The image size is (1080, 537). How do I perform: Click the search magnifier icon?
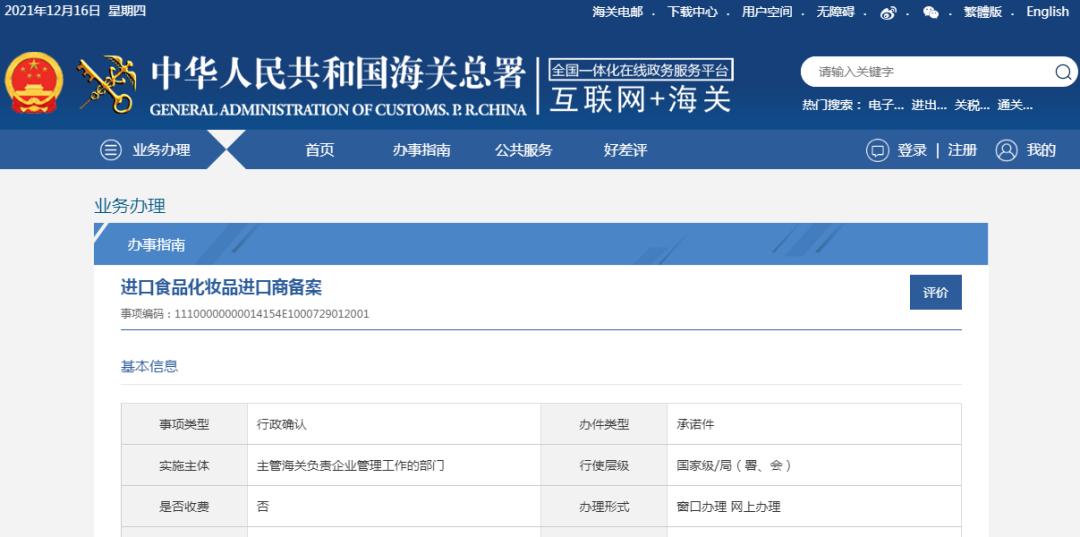pyautogui.click(x=1062, y=72)
